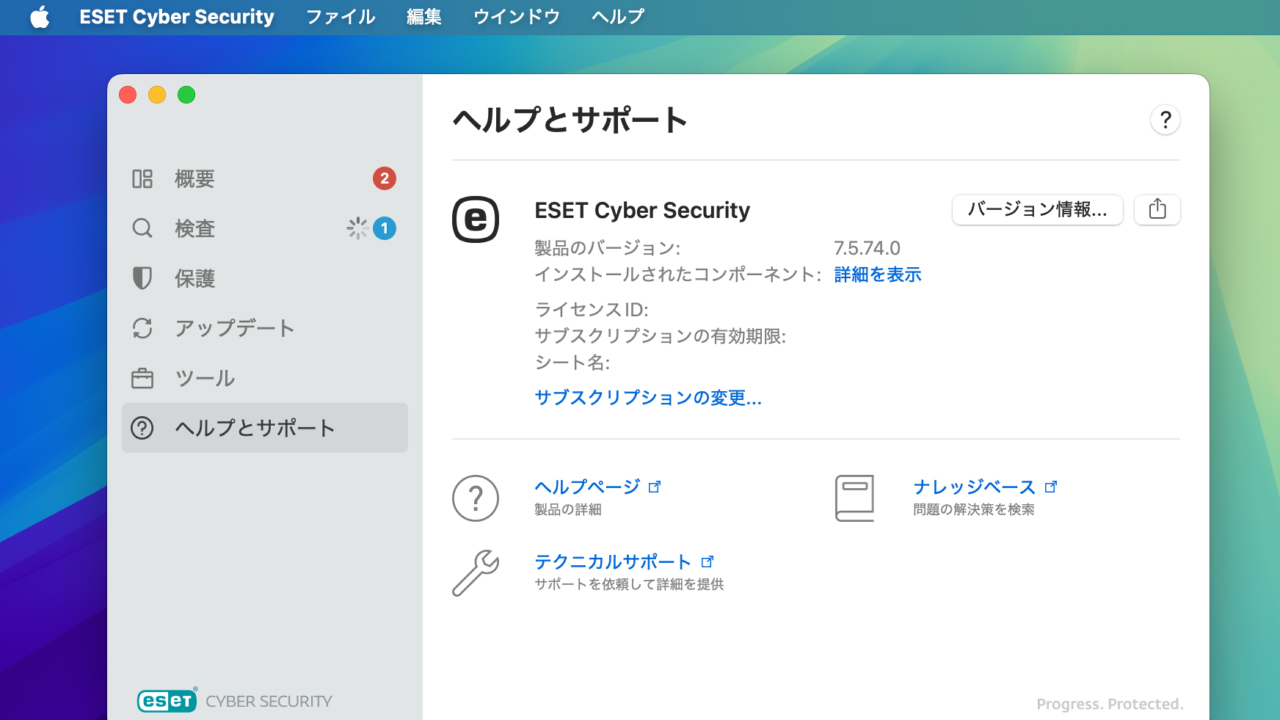Open the 編集 menu
Image resolution: width=1280 pixels, height=720 pixels.
[424, 17]
